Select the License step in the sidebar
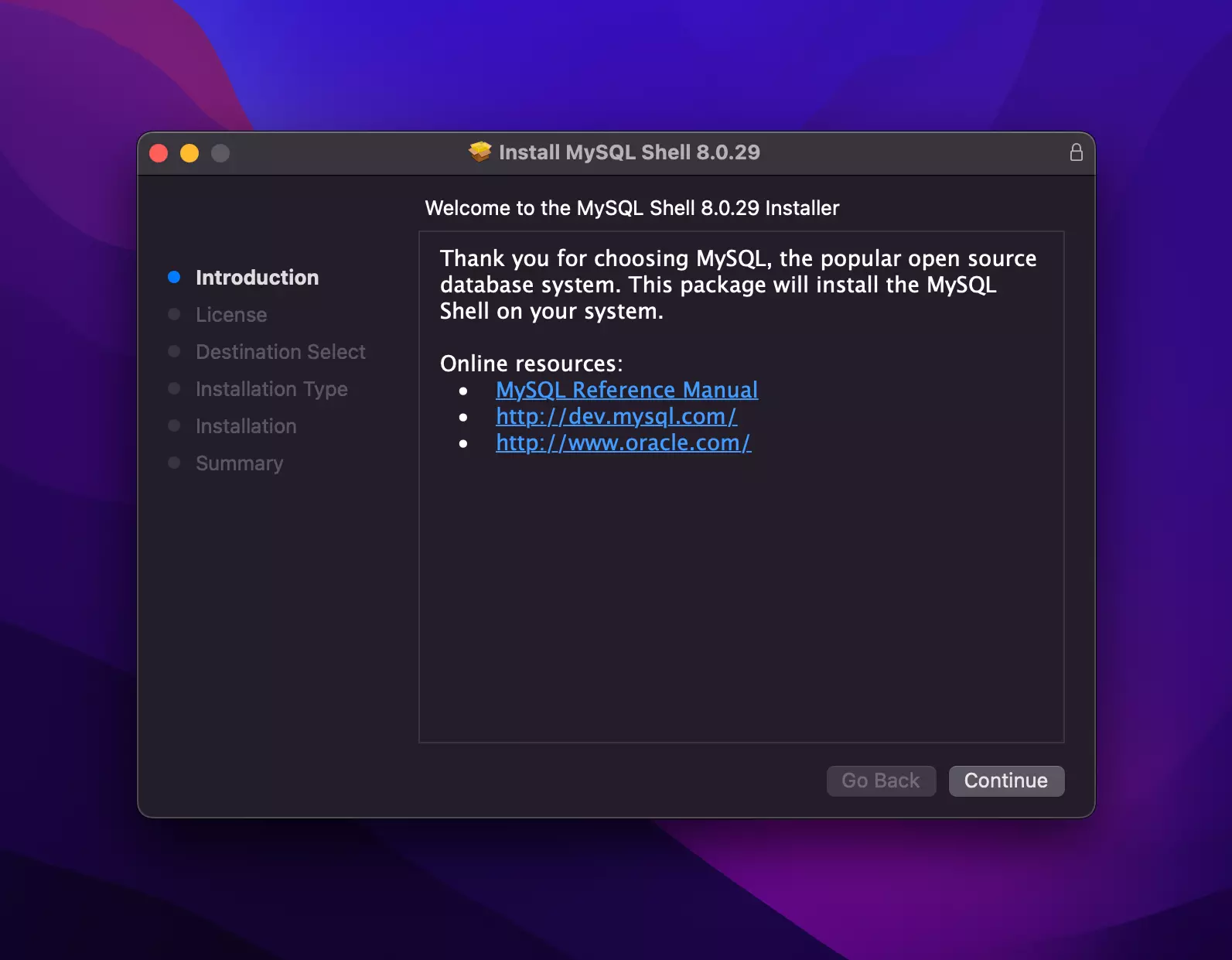This screenshot has height=960, width=1232. click(x=231, y=315)
